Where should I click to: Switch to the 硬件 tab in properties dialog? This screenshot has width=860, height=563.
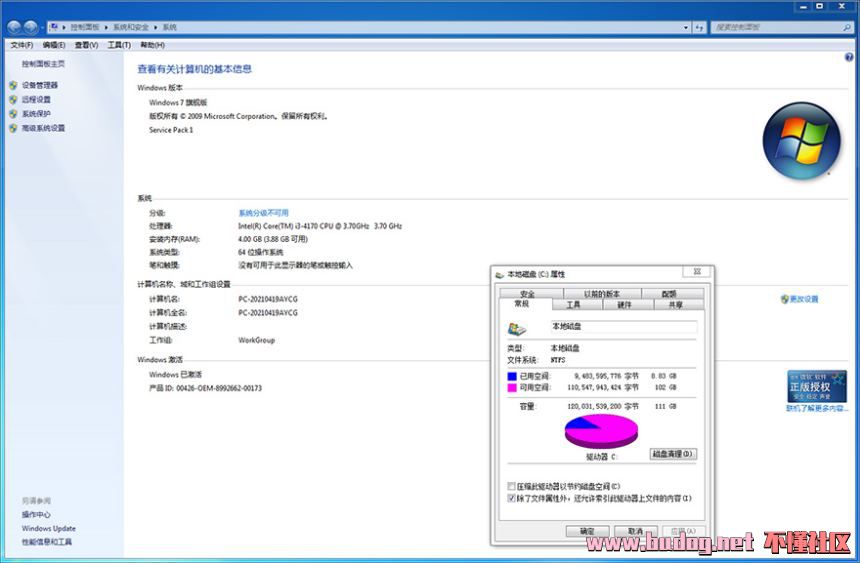(624, 304)
